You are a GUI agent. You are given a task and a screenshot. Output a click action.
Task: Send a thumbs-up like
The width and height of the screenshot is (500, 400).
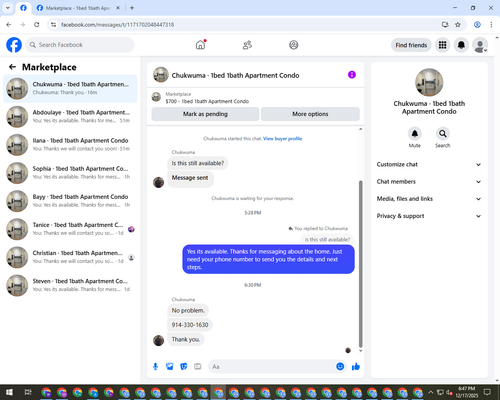356,367
